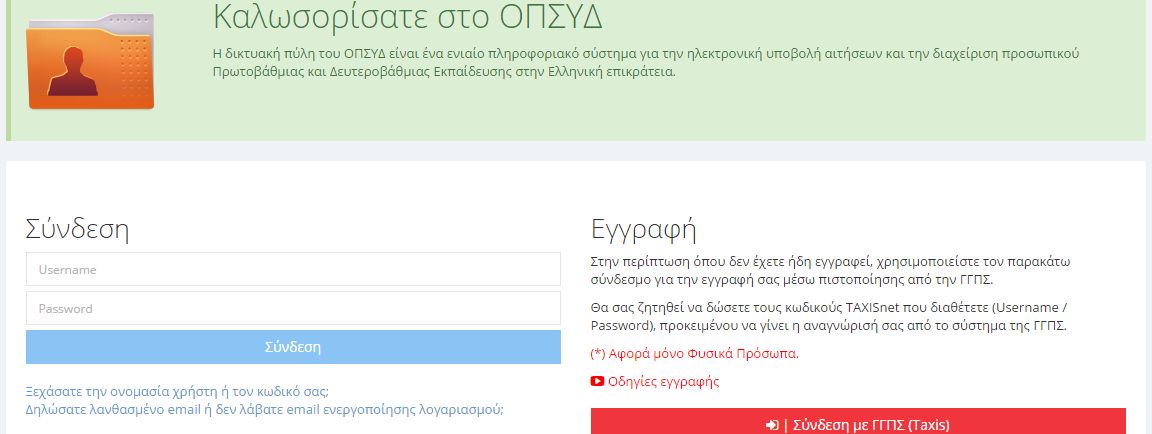1152x434 pixels.
Task: Focus the Password input field
Action: (293, 308)
